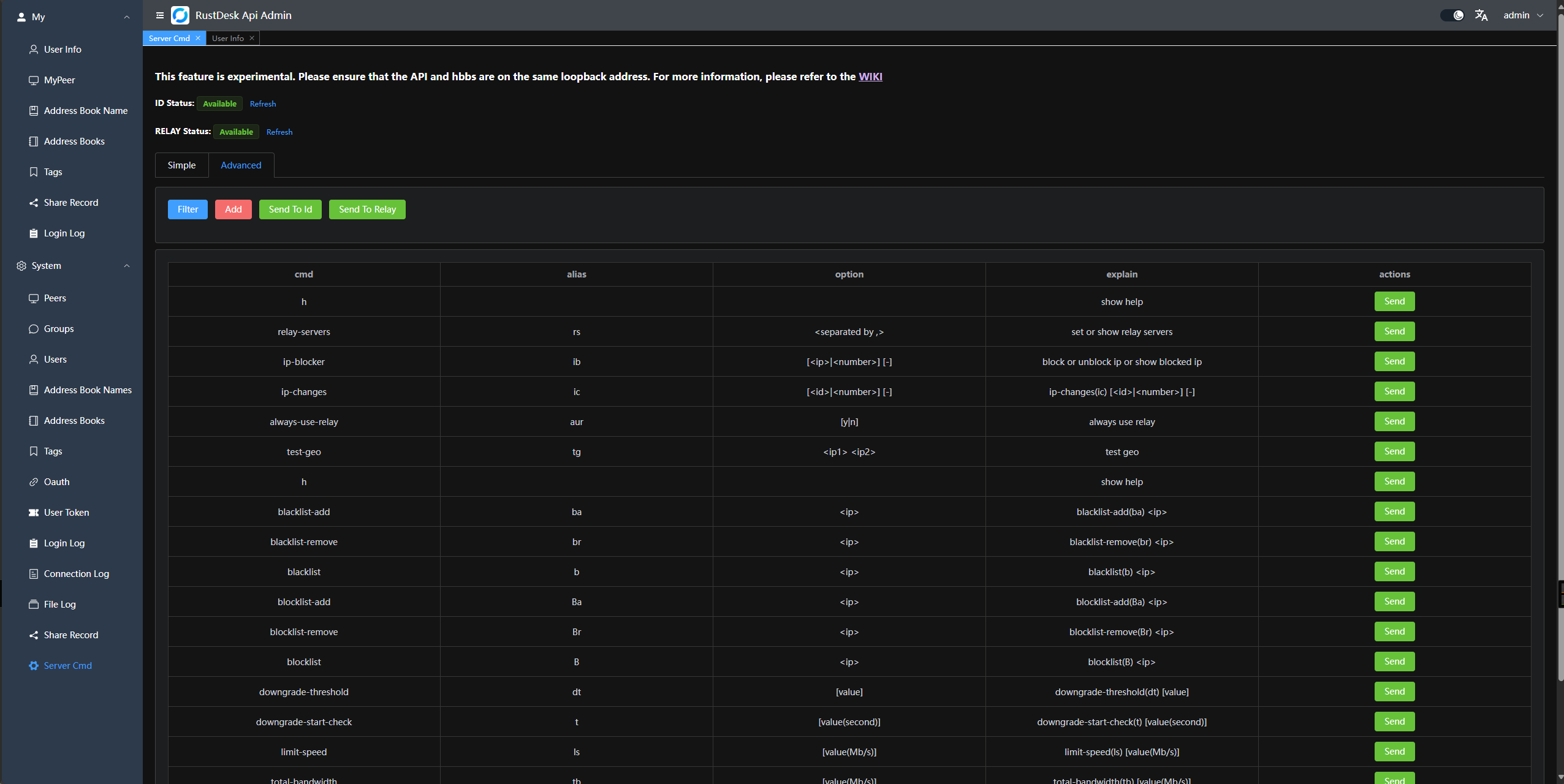This screenshot has height=784, width=1564.
Task: Open Oauth from the sidebar link icon
Action: coord(34,482)
